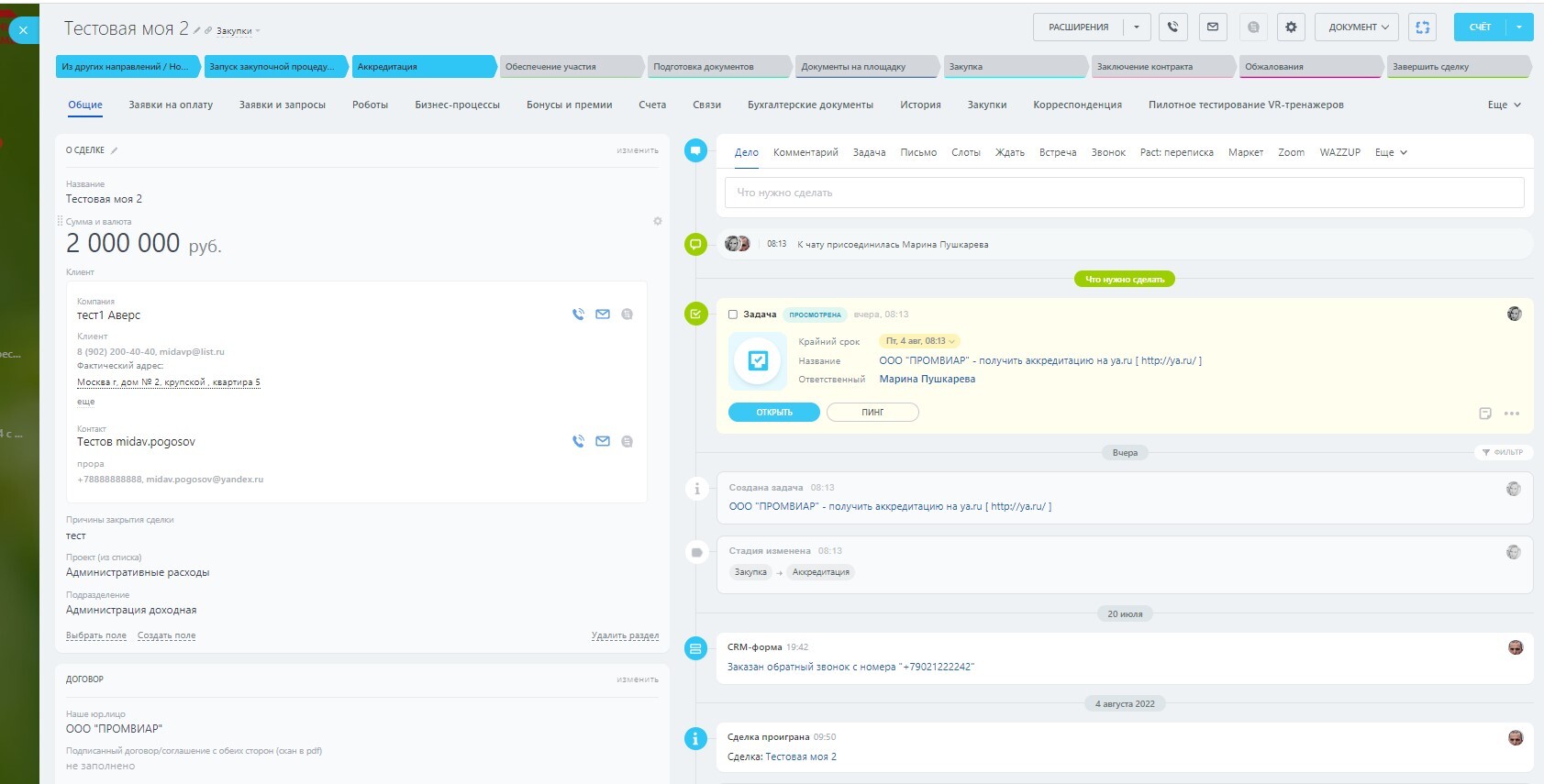Call contact Тестов midav.pogosov via phone icon

click(x=578, y=441)
